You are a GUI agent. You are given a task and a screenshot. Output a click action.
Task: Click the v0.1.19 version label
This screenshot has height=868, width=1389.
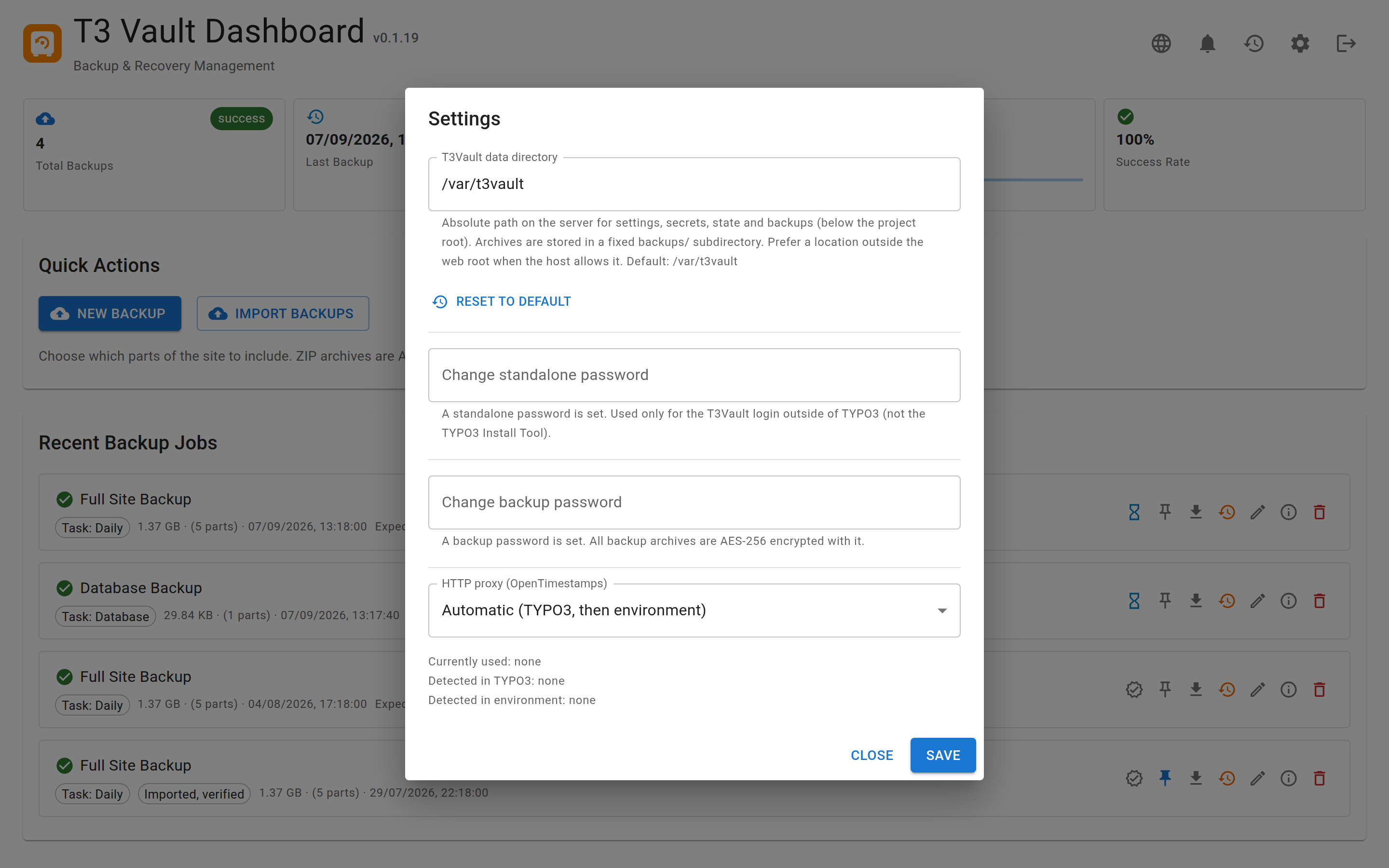395,38
